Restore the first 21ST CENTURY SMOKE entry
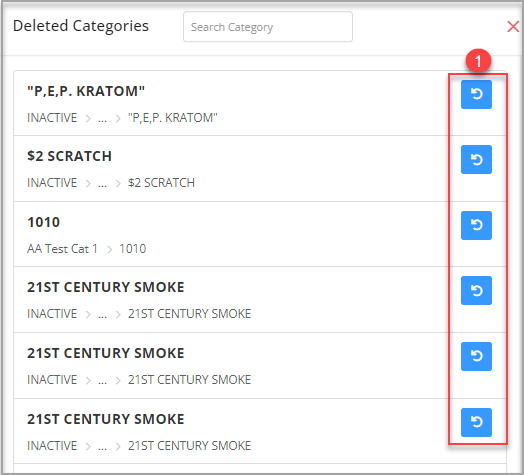524x475 pixels. pos(476,290)
